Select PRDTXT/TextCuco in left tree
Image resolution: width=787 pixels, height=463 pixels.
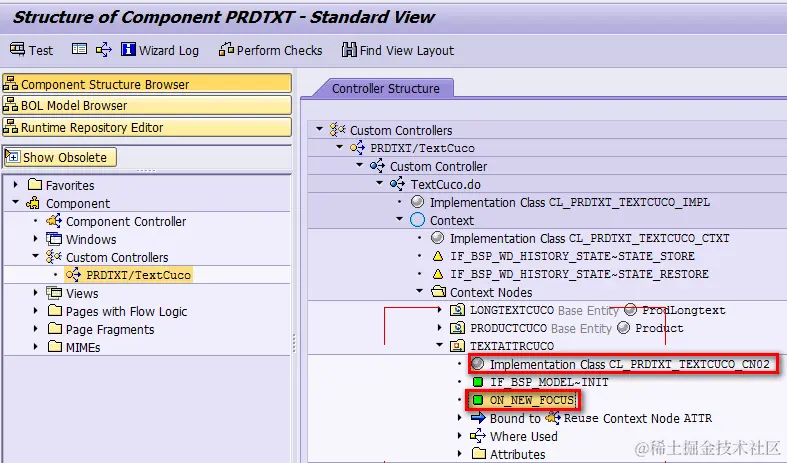tap(138, 275)
